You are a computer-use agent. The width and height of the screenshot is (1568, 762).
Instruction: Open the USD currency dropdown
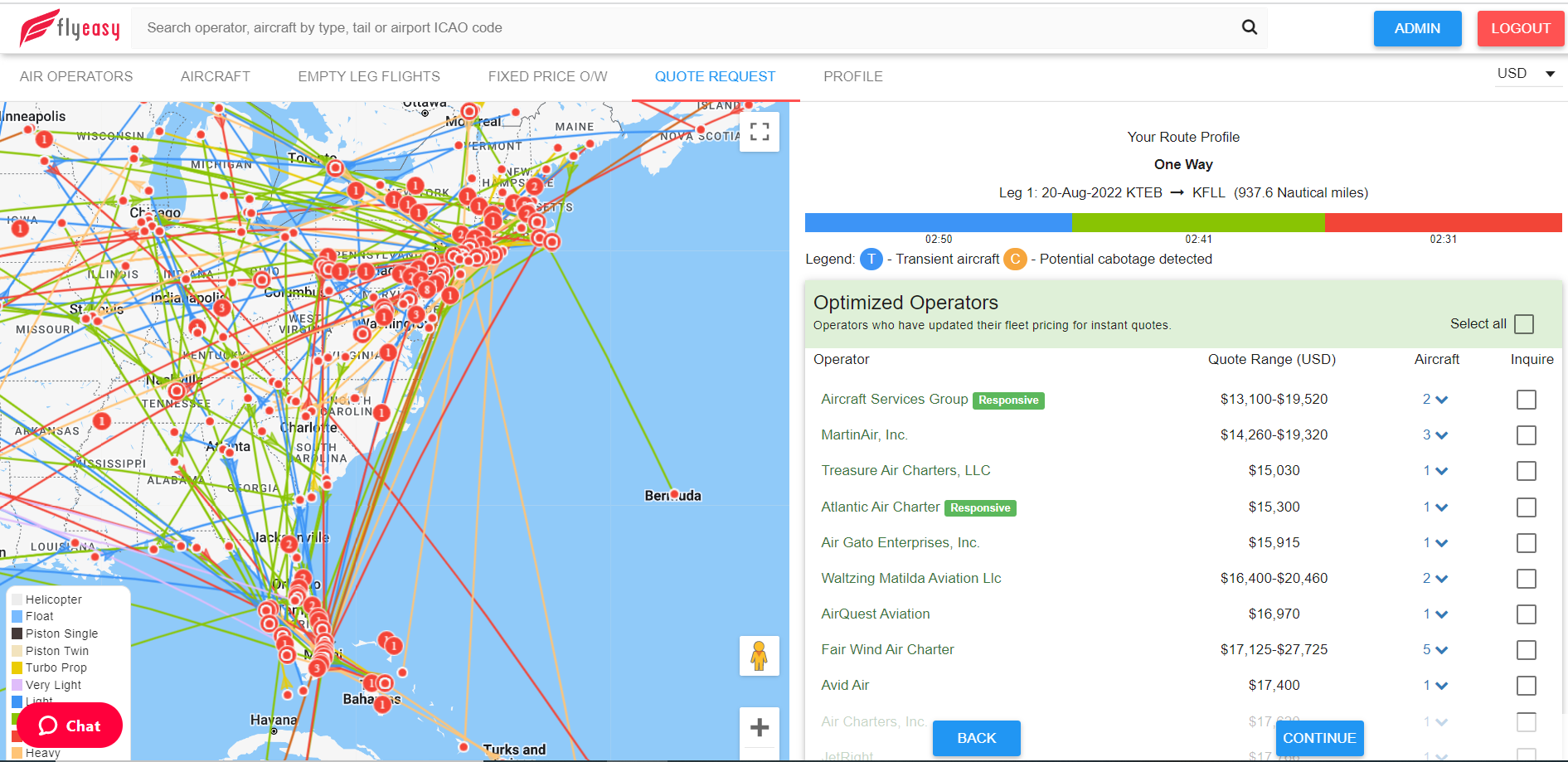tap(1526, 74)
